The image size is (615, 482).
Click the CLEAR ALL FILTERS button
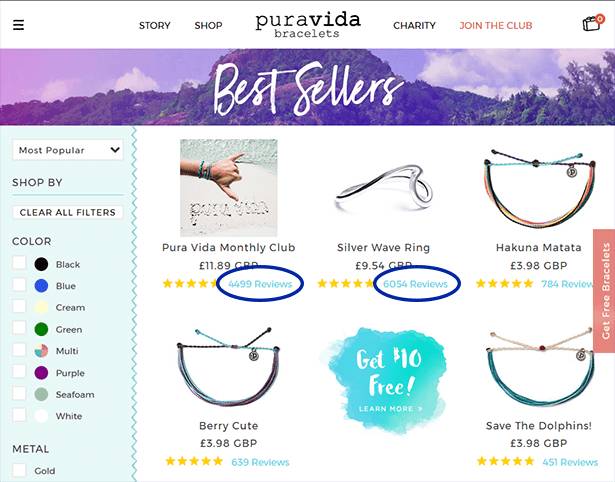tap(68, 212)
